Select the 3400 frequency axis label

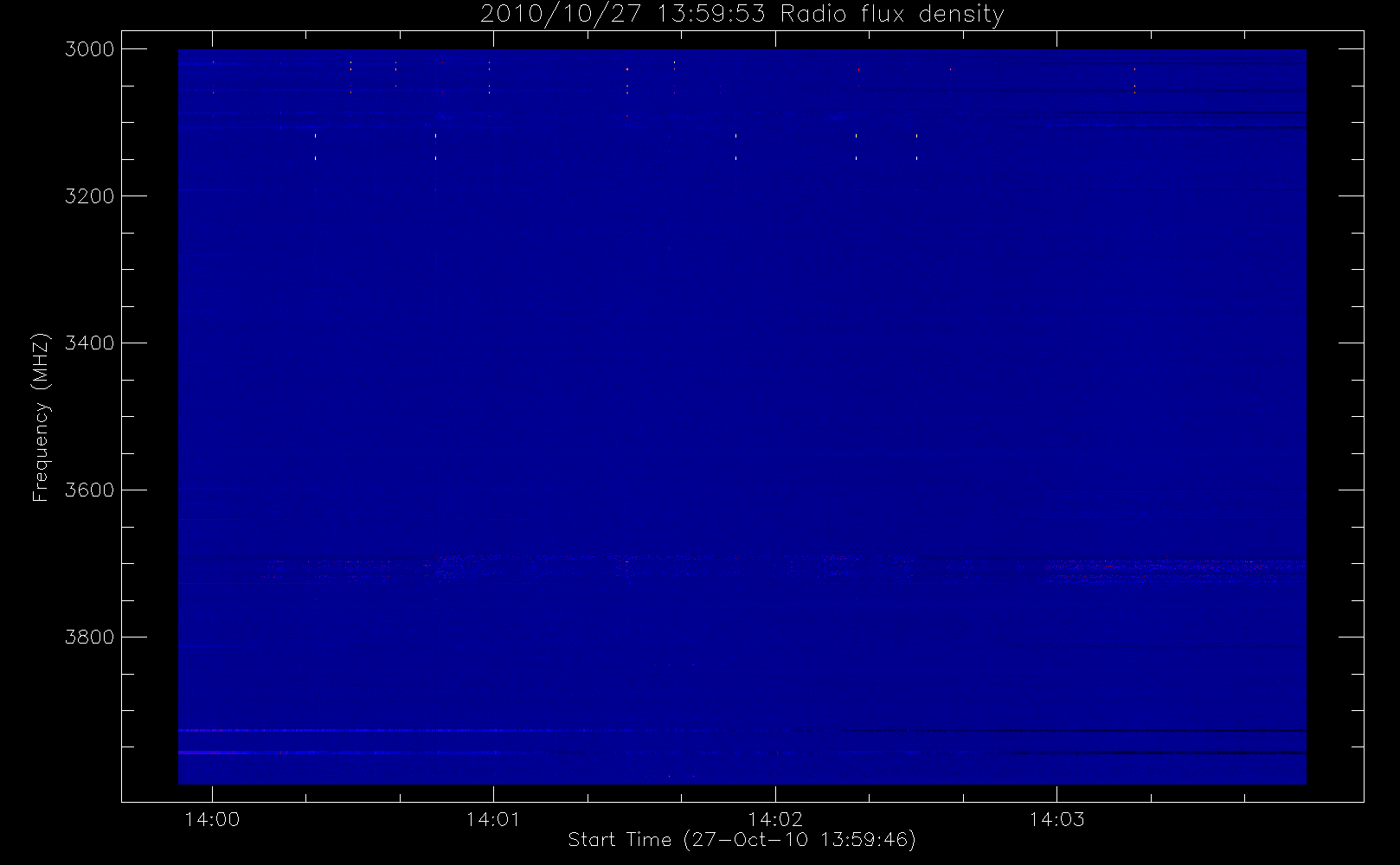90,343
